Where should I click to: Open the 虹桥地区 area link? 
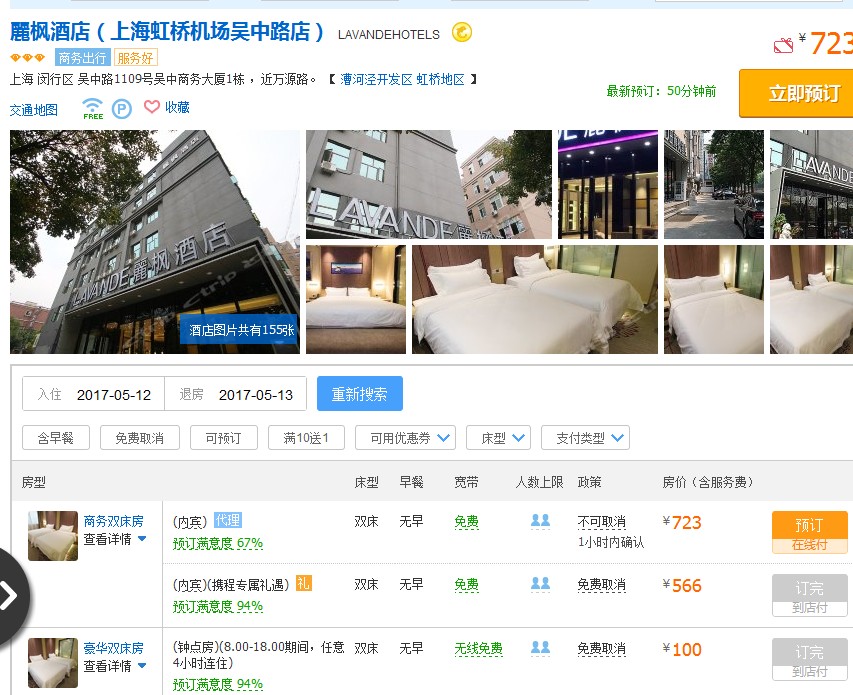click(441, 79)
